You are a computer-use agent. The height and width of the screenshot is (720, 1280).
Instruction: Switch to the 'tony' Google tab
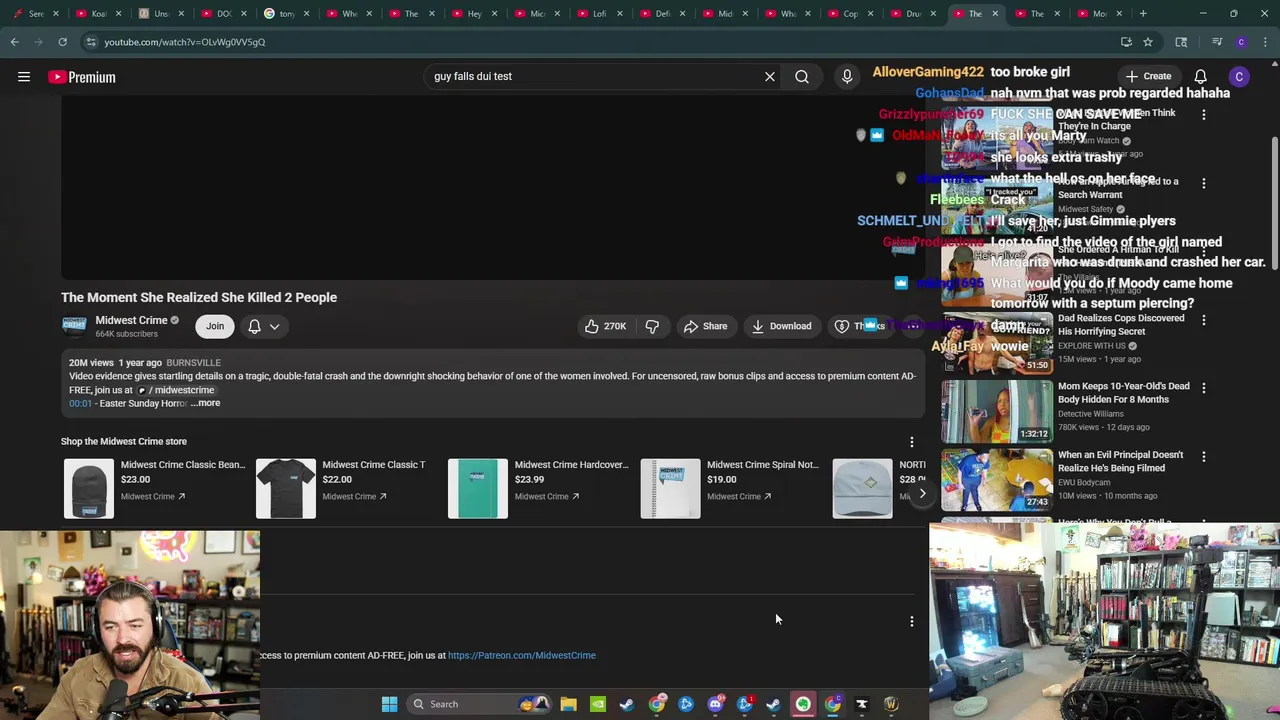point(286,14)
